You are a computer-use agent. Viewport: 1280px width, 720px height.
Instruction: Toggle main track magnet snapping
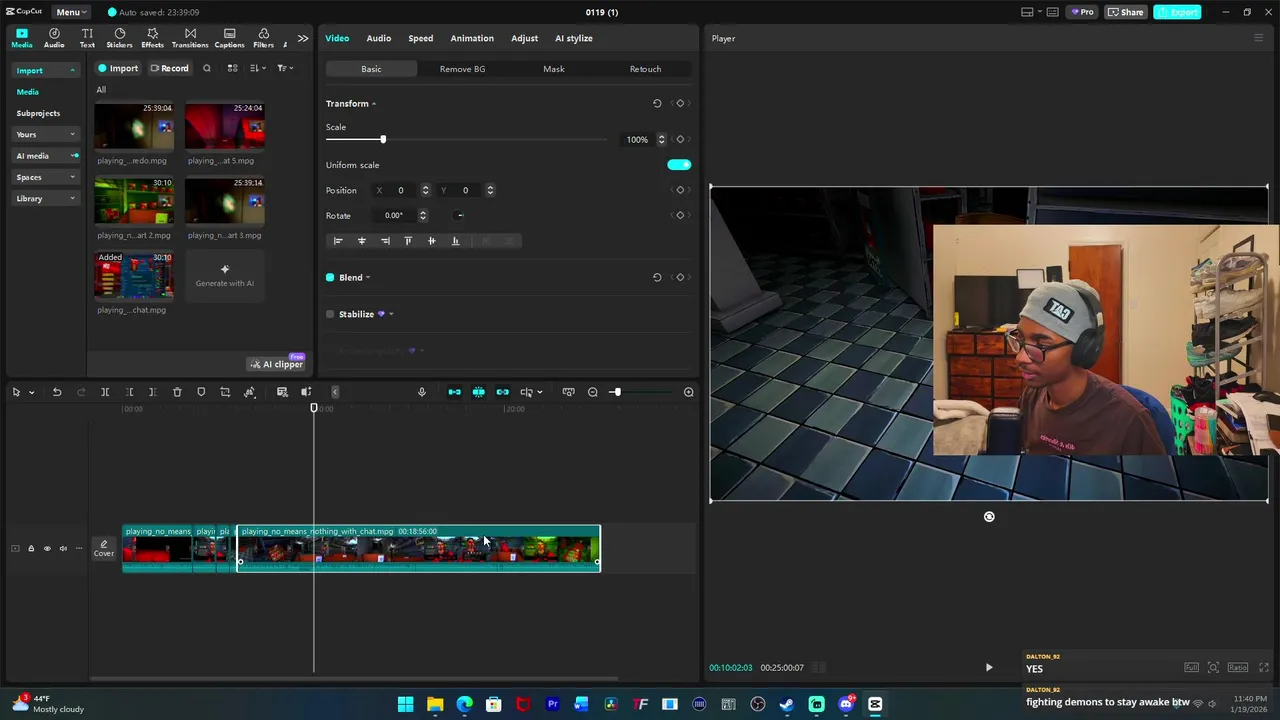click(454, 392)
